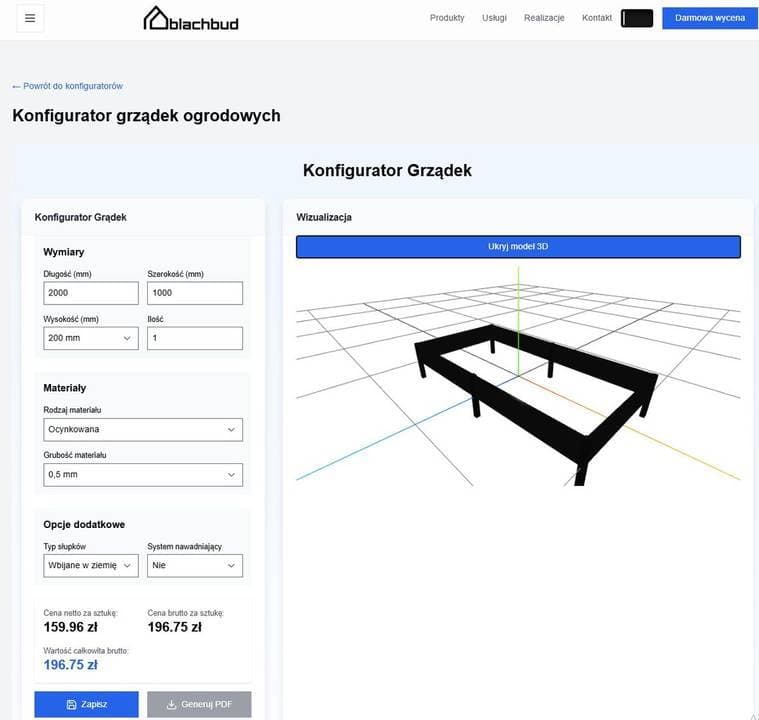Click the Materiały section heading
Image resolution: width=759 pixels, height=720 pixels.
[x=65, y=388]
